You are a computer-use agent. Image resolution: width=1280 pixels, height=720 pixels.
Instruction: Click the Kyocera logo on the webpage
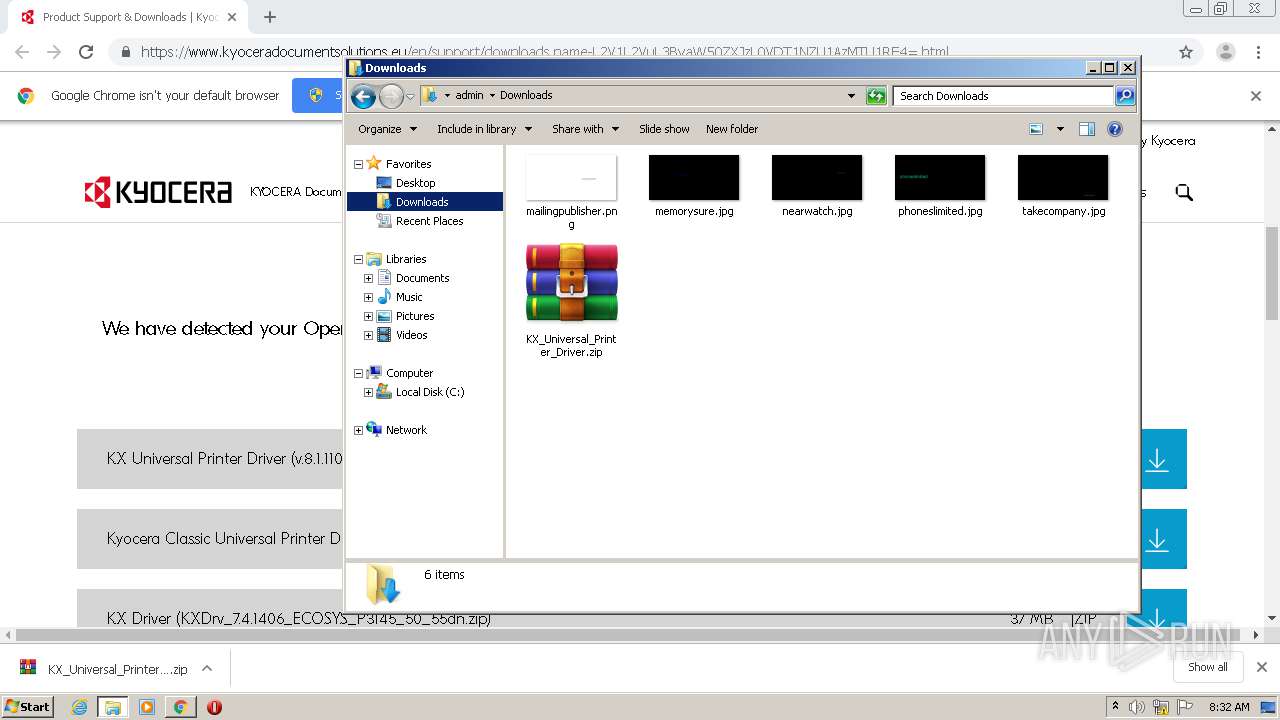point(158,192)
